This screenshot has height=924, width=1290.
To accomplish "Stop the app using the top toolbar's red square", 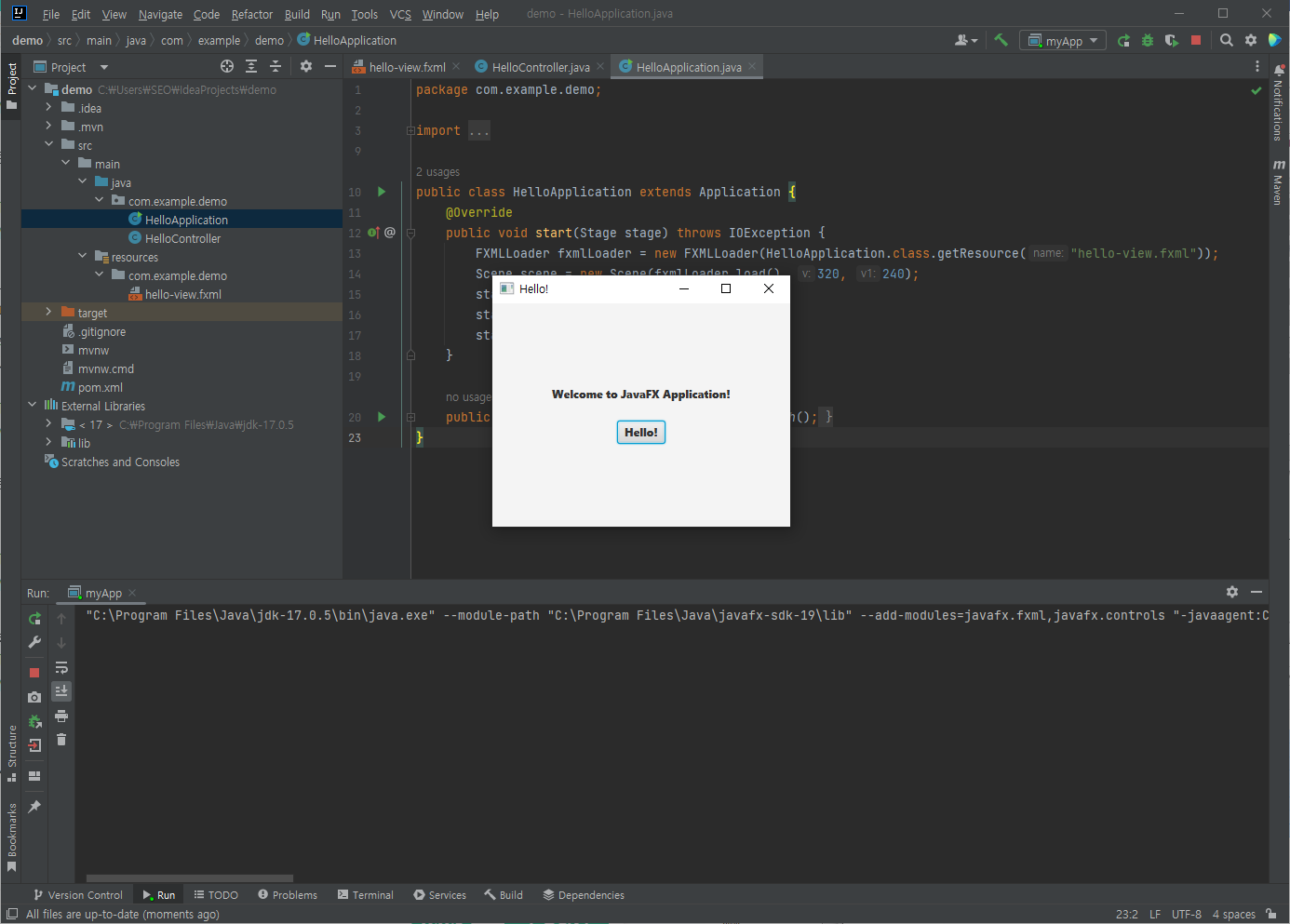I will [1196, 40].
